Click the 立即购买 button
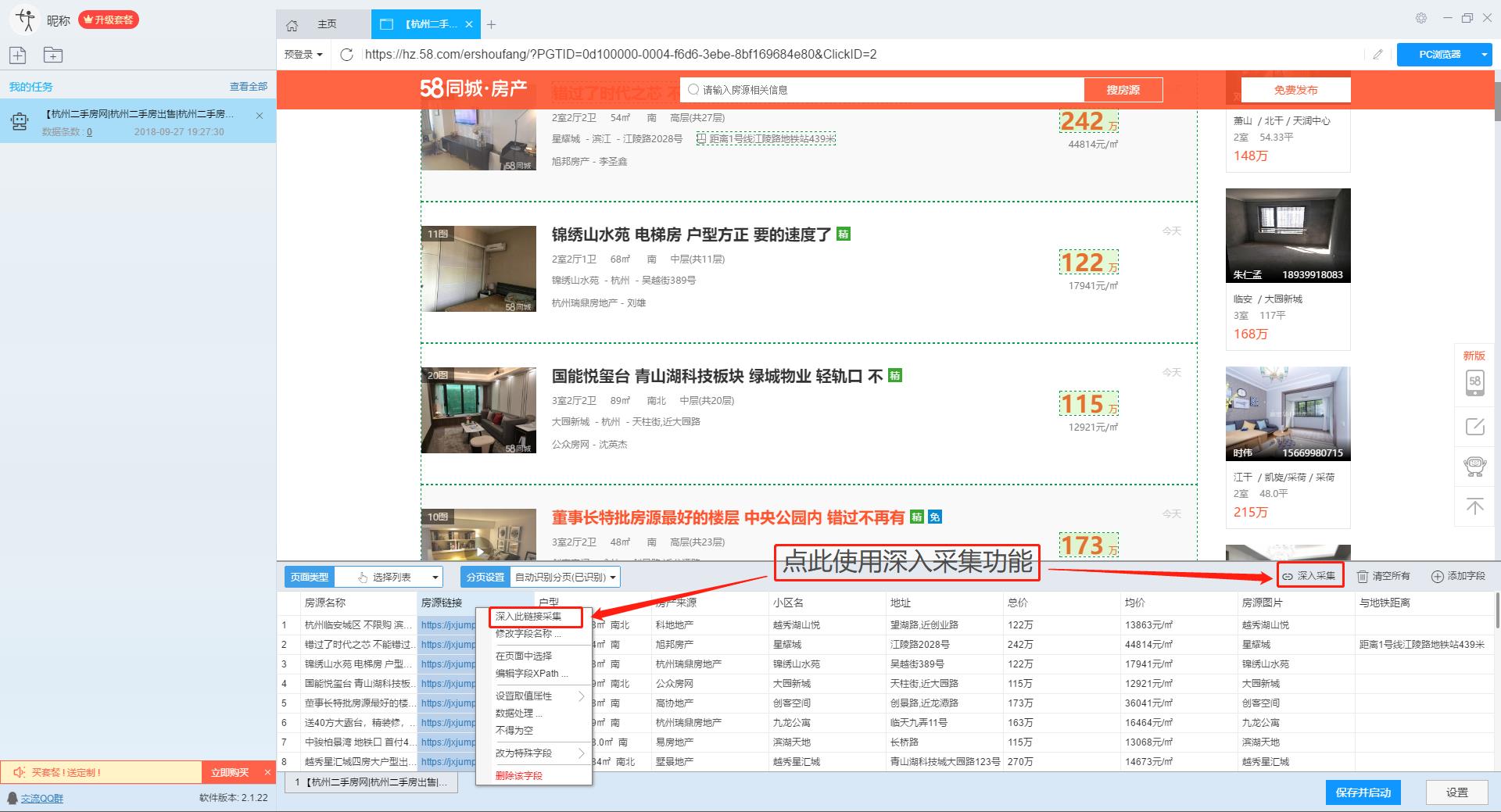This screenshot has height=812, width=1501. (230, 772)
